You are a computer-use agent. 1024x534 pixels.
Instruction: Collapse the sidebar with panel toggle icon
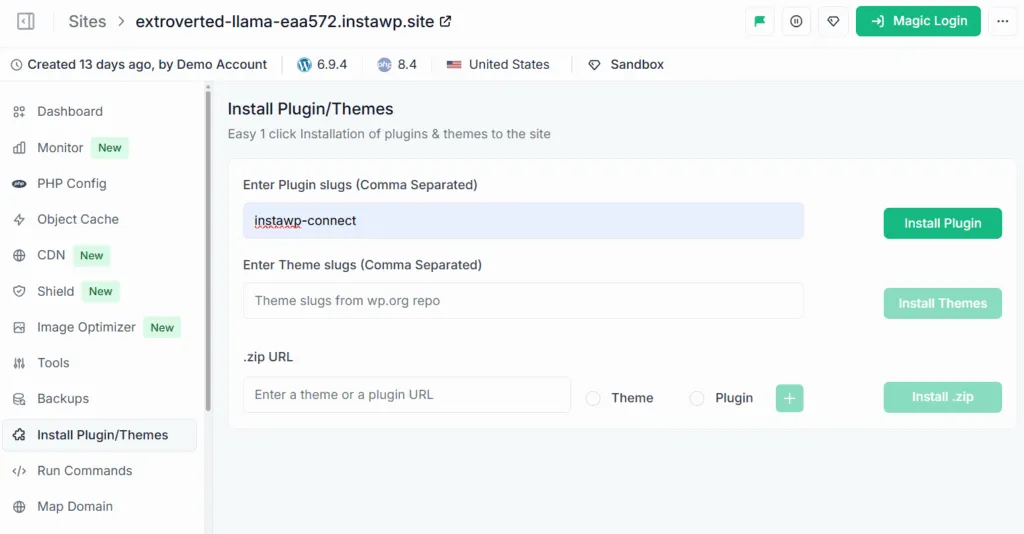(25, 21)
